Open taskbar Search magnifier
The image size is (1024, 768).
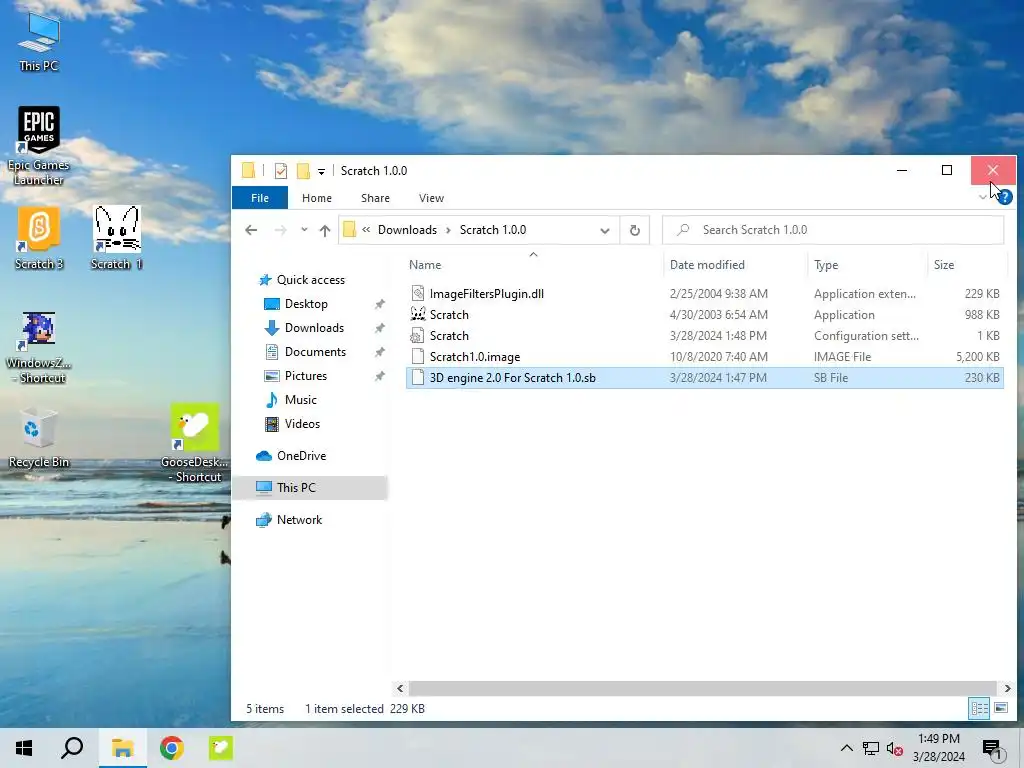(x=72, y=748)
